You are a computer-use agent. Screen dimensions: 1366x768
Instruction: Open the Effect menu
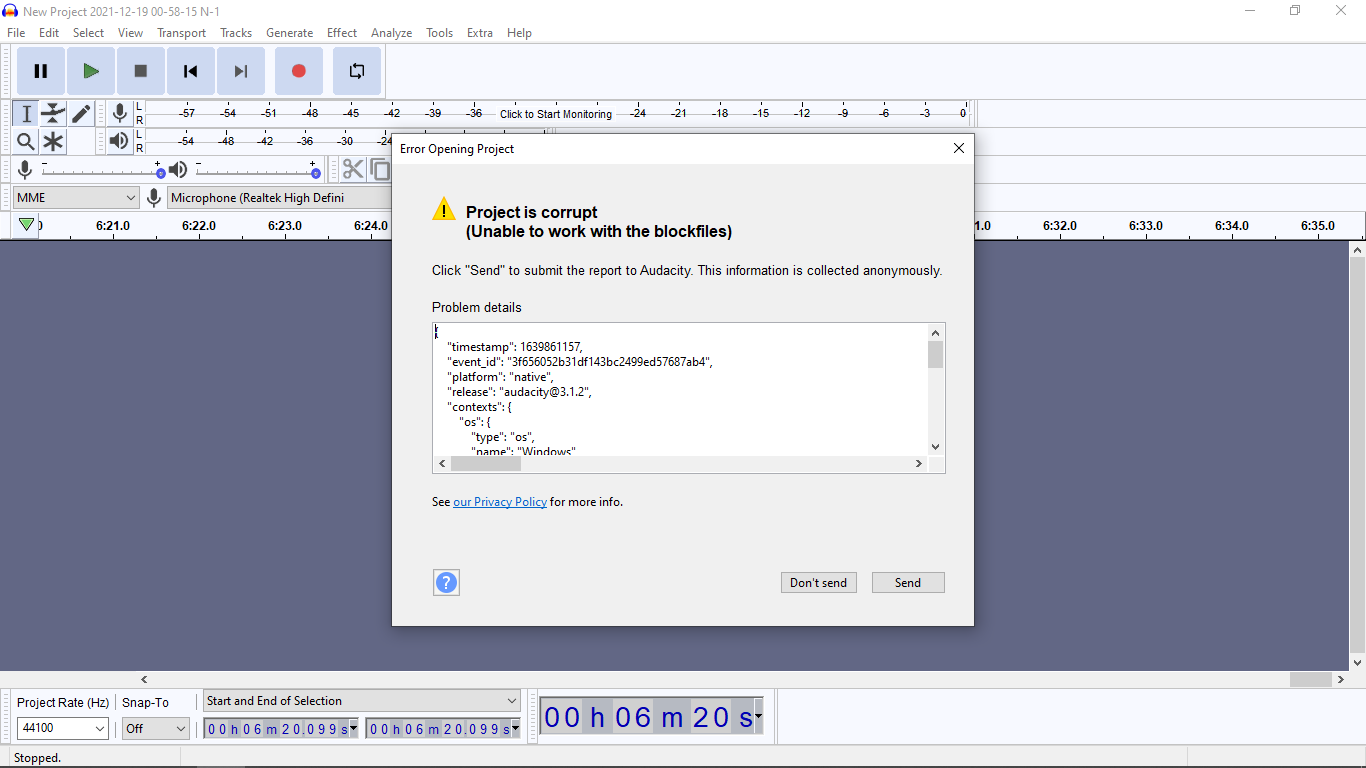click(x=342, y=32)
